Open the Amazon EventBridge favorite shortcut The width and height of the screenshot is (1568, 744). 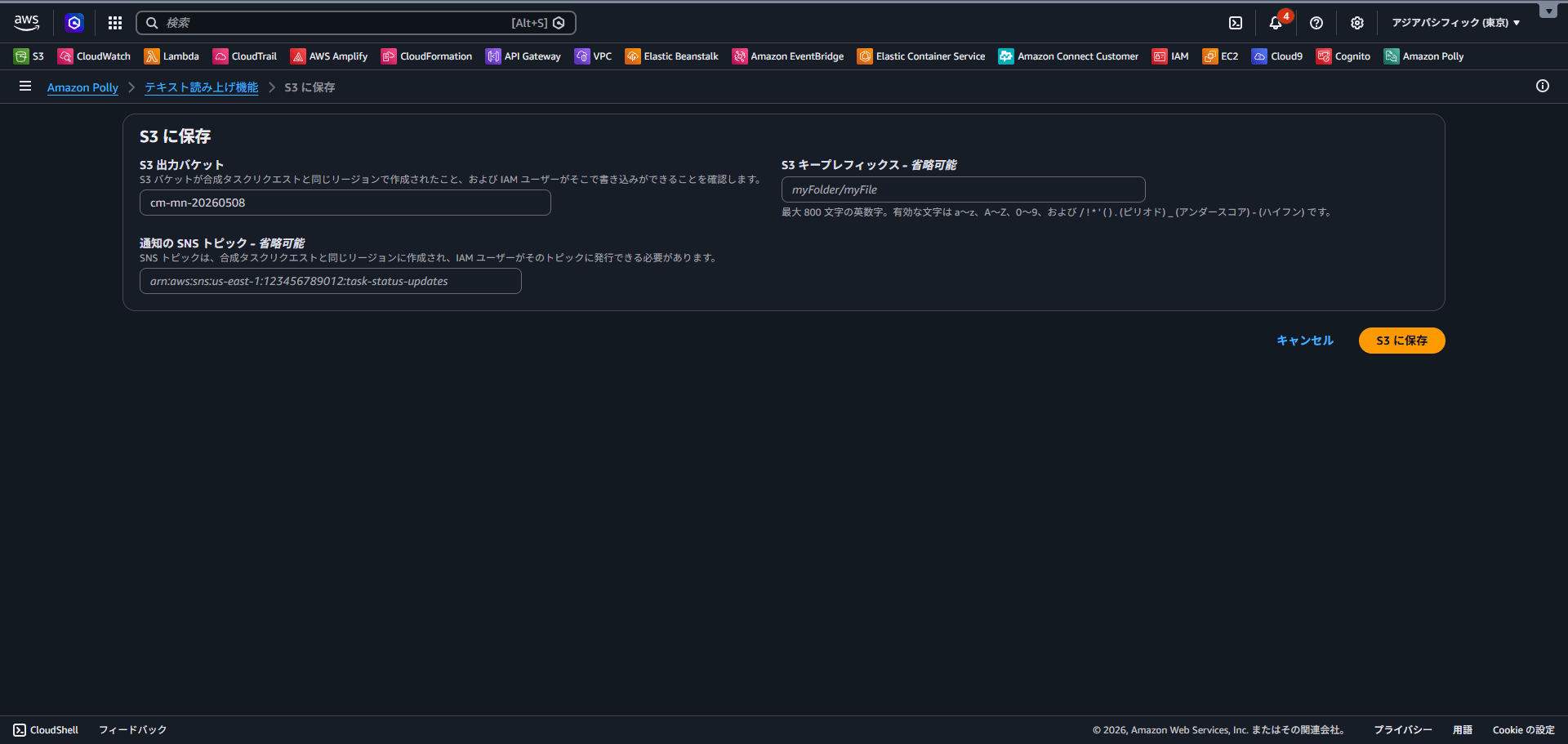[788, 56]
